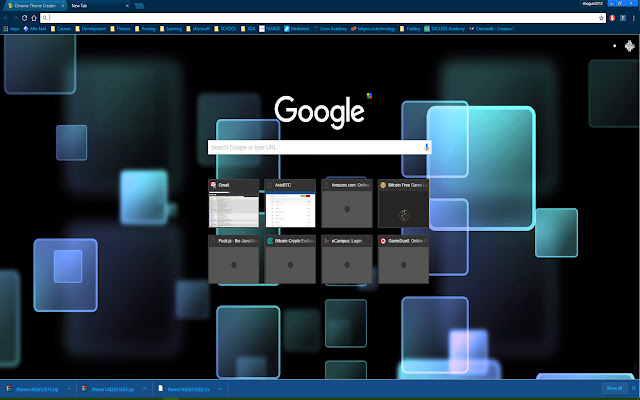Expand options arrow for second downloaded zip
Screen dimensions: 640x400
pos(144,389)
